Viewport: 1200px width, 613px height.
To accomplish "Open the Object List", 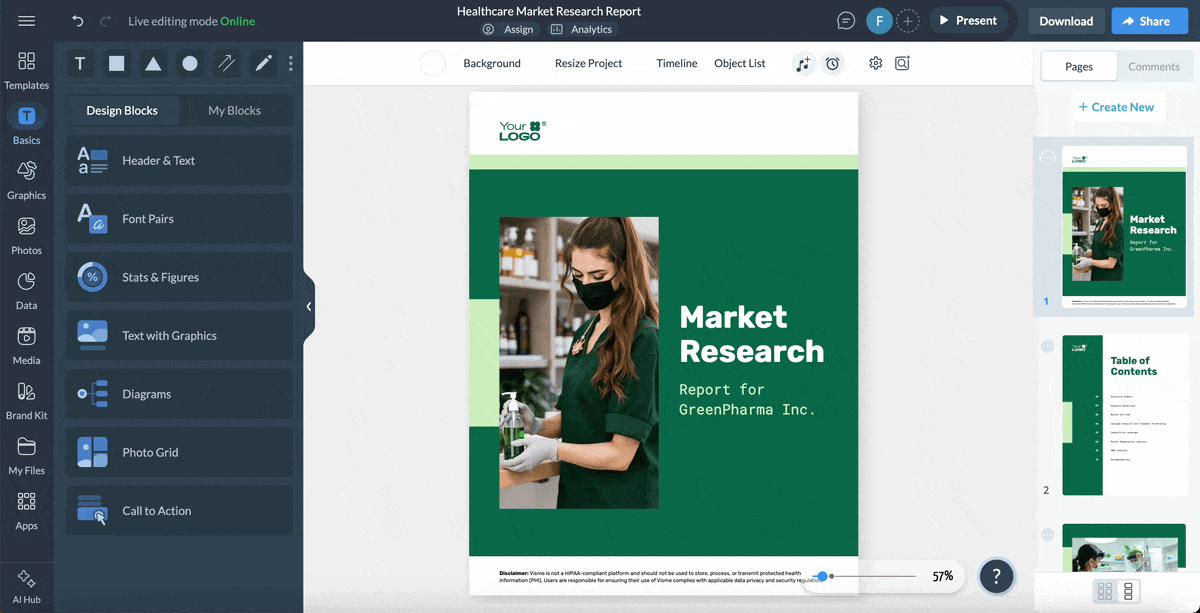I will (x=739, y=63).
